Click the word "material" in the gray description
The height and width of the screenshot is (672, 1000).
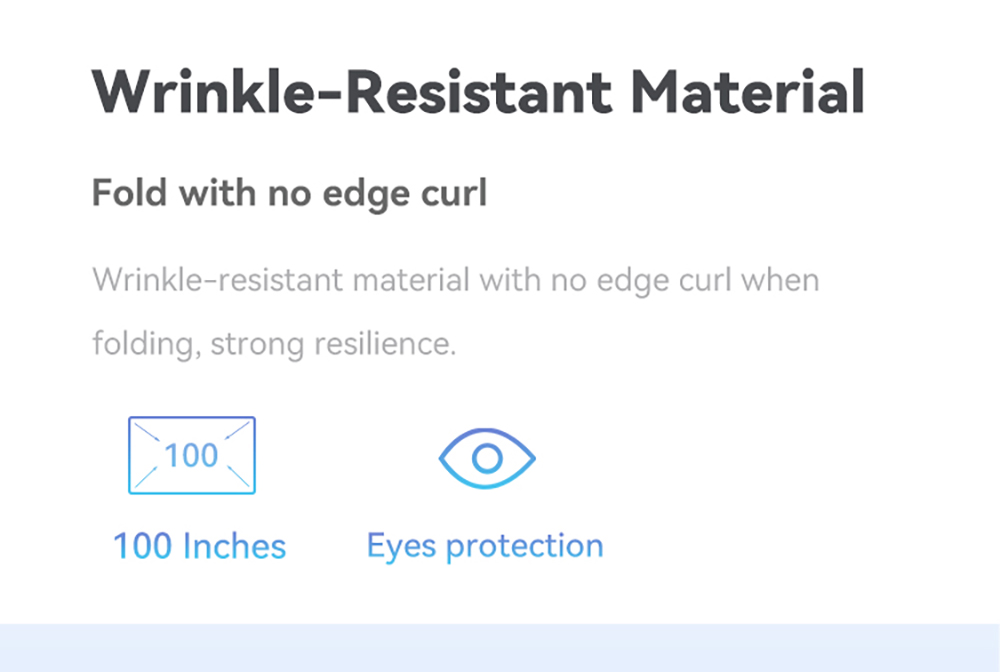click(x=414, y=279)
